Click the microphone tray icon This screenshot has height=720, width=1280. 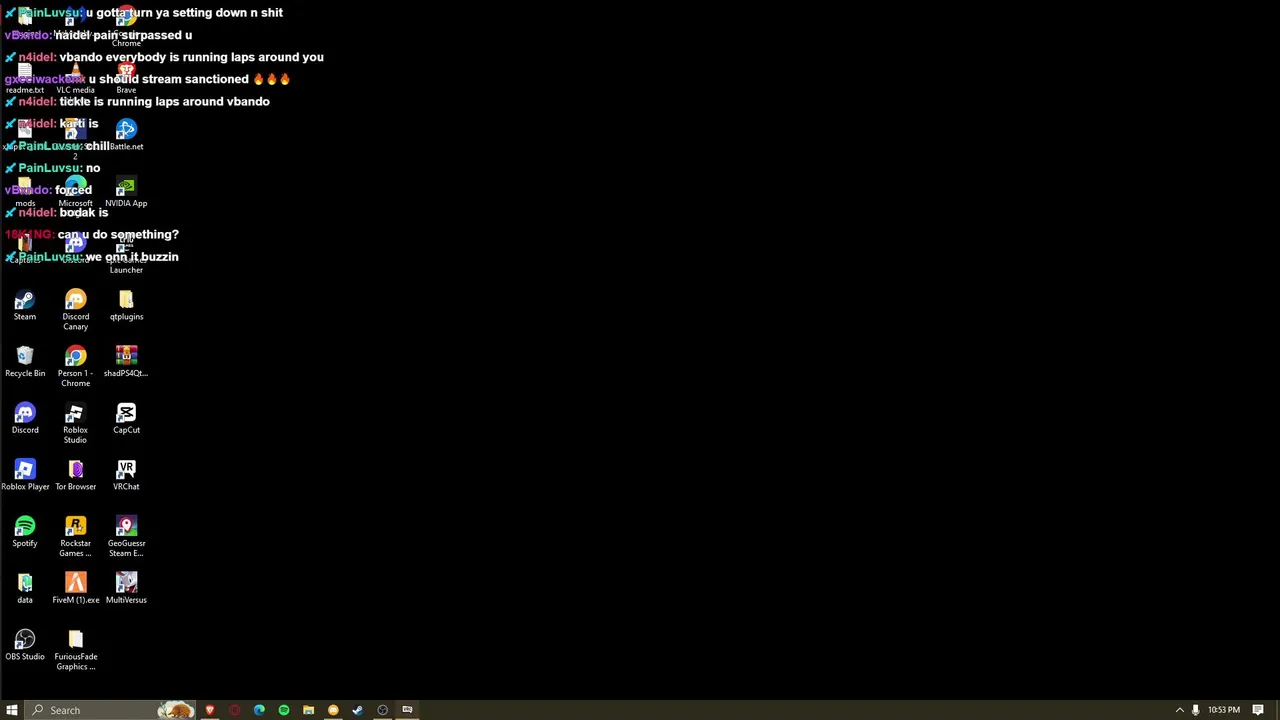tap(1195, 710)
